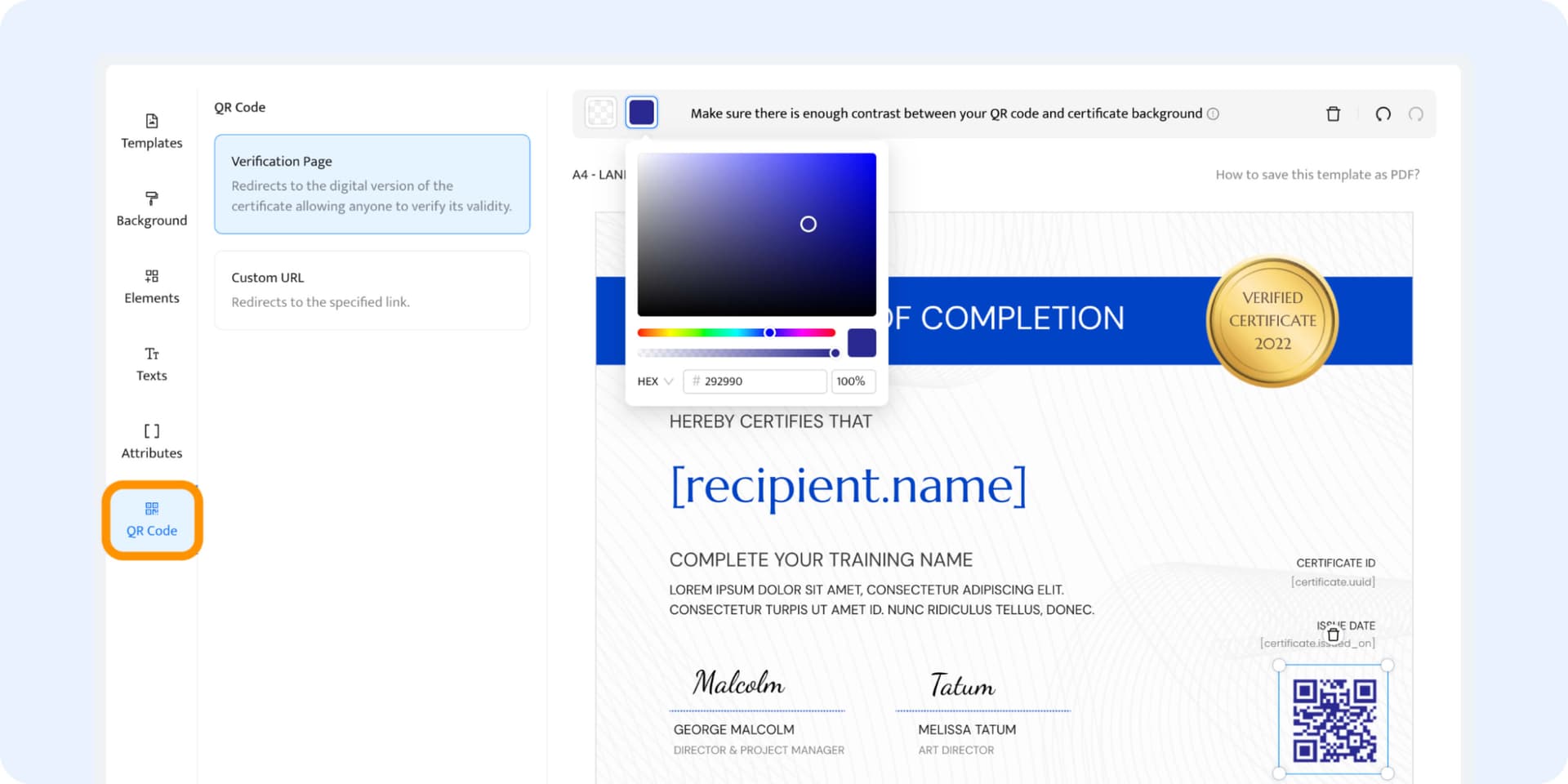Viewport: 1568px width, 784px height.
Task: Choose the Verification Page option
Action: (372, 184)
